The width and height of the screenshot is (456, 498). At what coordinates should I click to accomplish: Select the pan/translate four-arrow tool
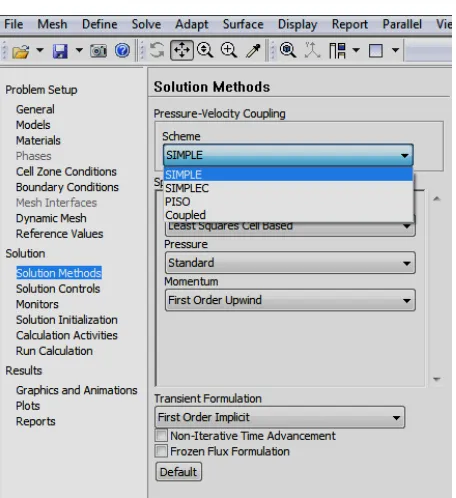pyautogui.click(x=182, y=51)
